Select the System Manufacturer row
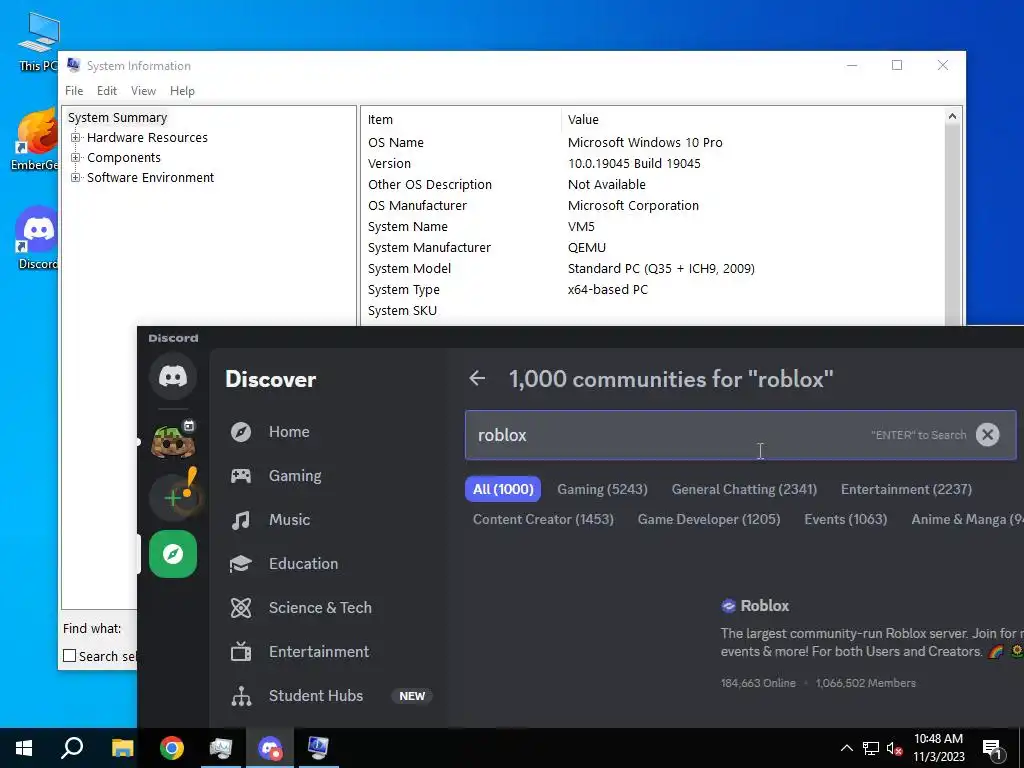The height and width of the screenshot is (768, 1024). click(653, 248)
